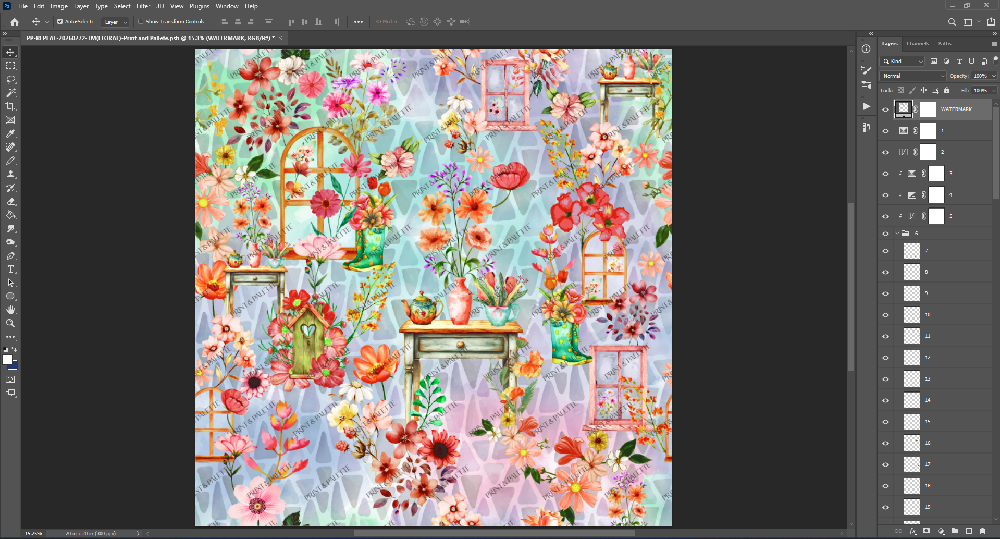This screenshot has height=539, width=1000.
Task: Toggle visibility of group 6
Action: coord(885,233)
